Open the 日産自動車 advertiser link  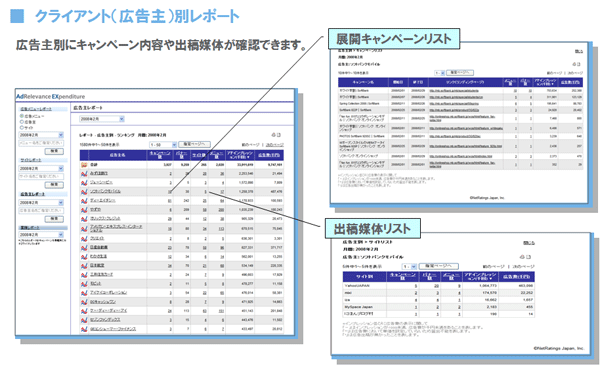99,248
